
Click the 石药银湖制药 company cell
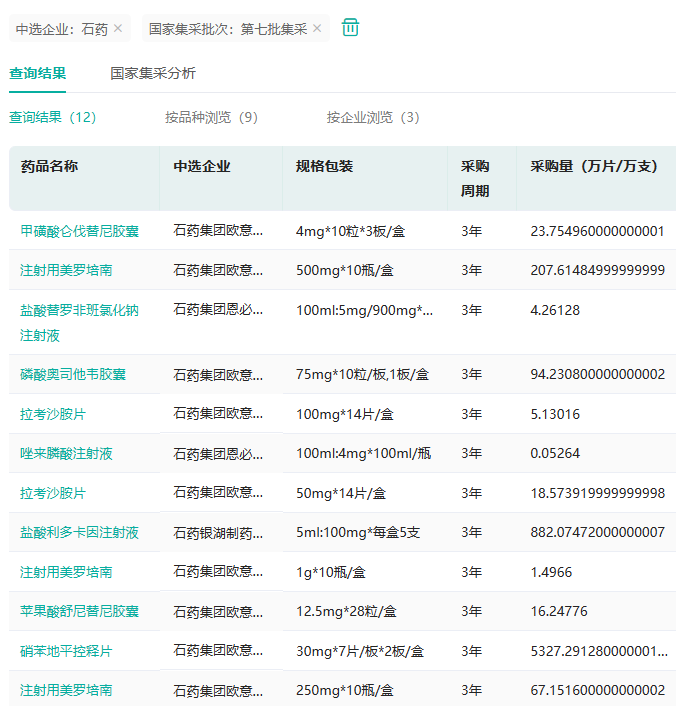pyautogui.click(x=218, y=532)
